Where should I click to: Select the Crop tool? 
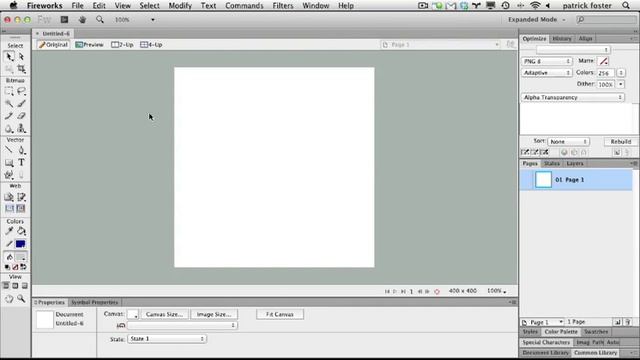(x=21, y=69)
